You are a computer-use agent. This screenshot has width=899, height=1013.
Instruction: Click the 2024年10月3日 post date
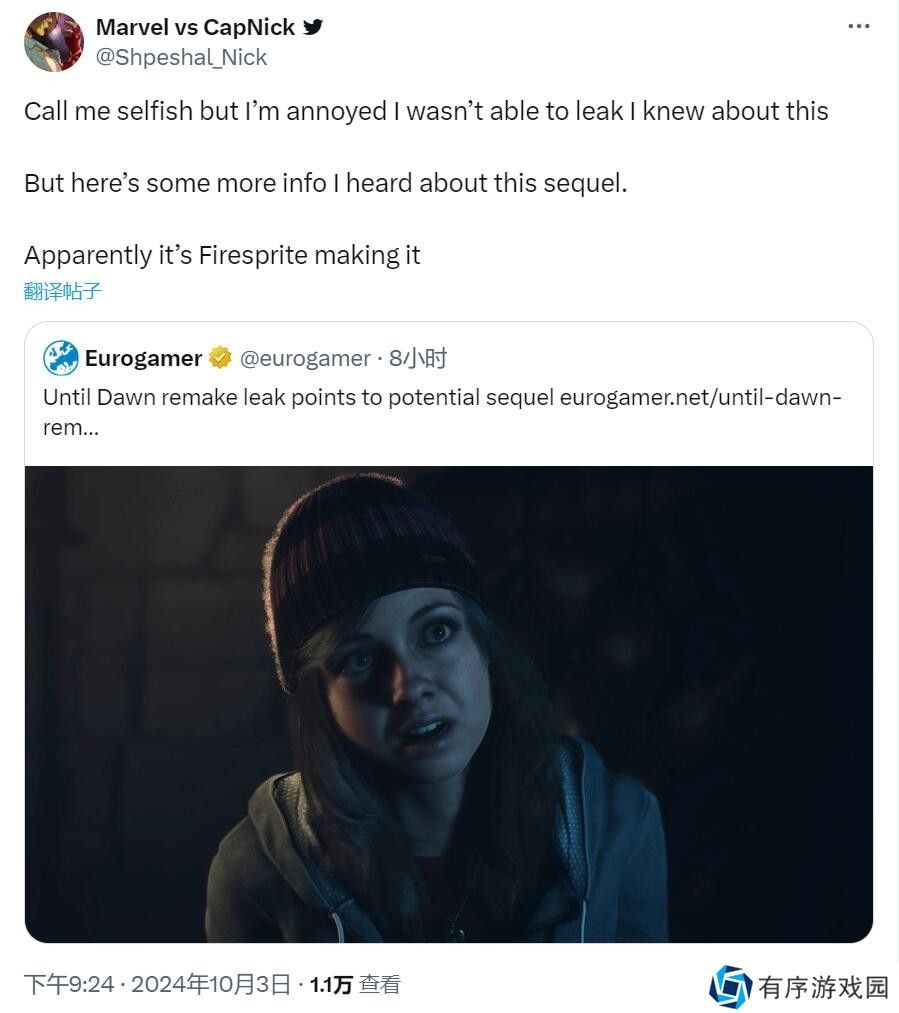211,985
